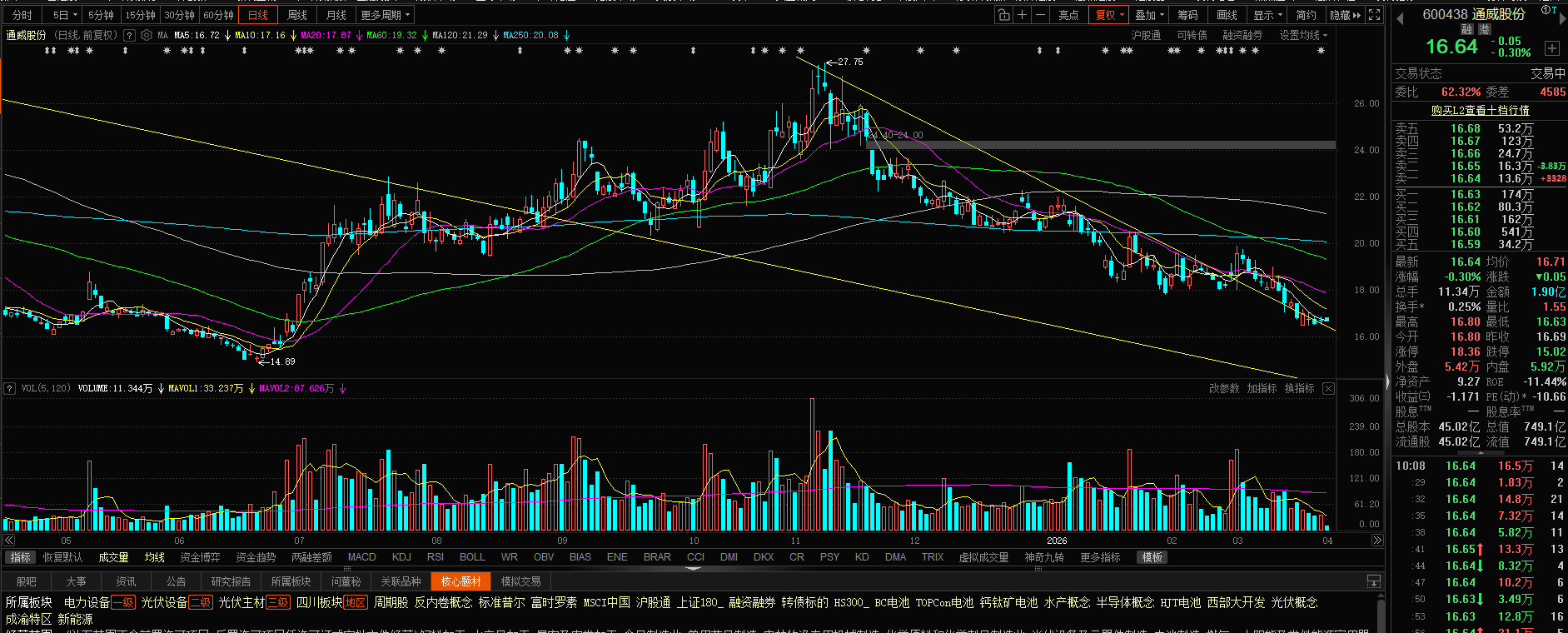Screen dimensions: 1568x633
Task: Click 改参数 to modify parameters
Action: click(1224, 388)
